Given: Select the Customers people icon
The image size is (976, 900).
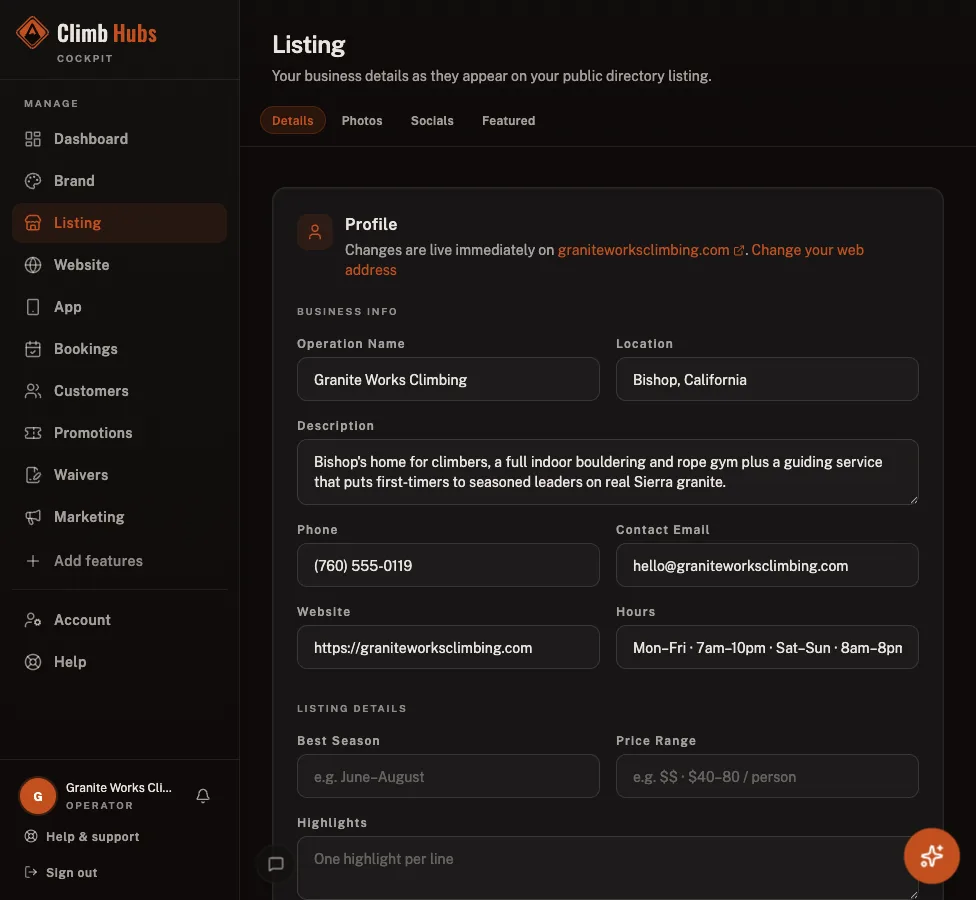Looking at the screenshot, I should [x=33, y=391].
